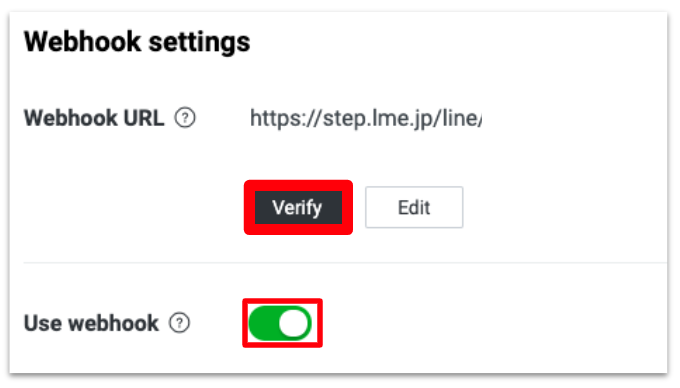Click the Webhook URL label
Image resolution: width=680 pixels, height=388 pixels.
[94, 118]
